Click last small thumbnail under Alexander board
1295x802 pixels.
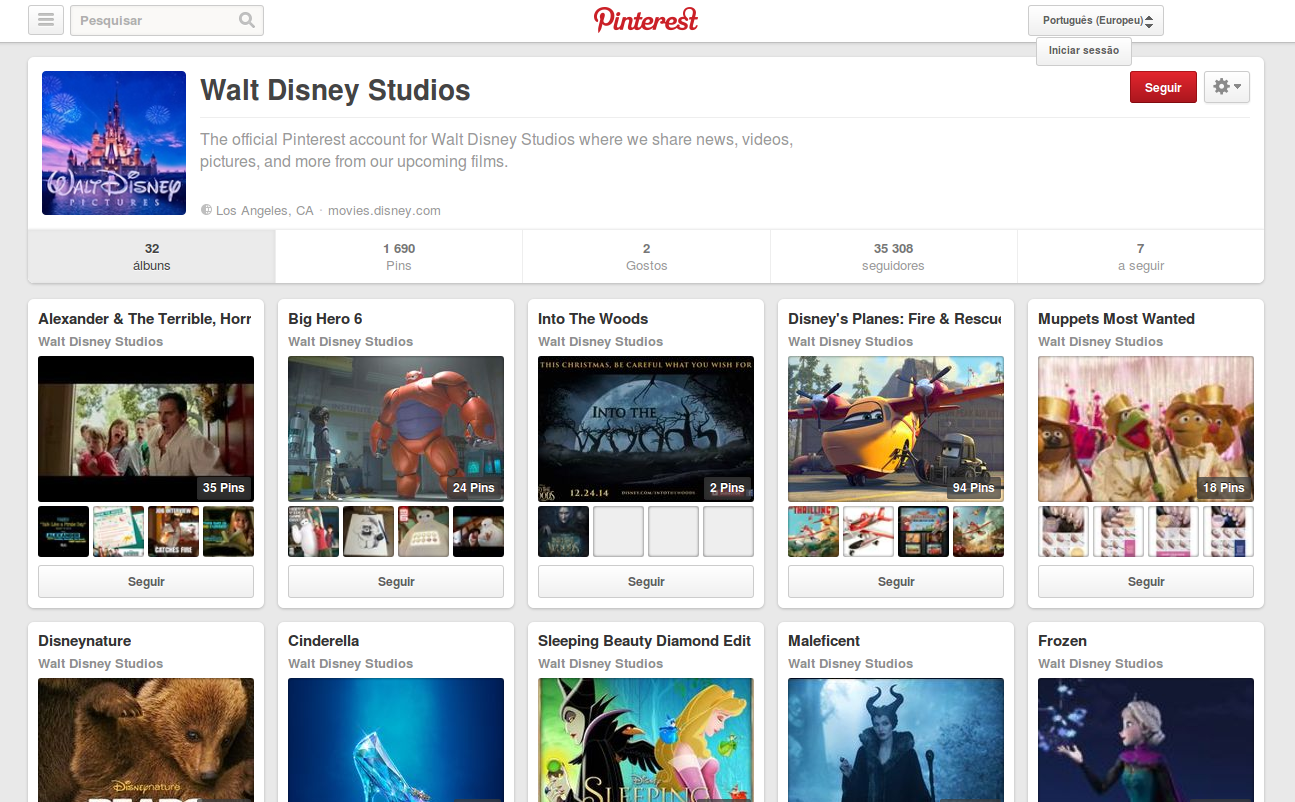[x=229, y=531]
